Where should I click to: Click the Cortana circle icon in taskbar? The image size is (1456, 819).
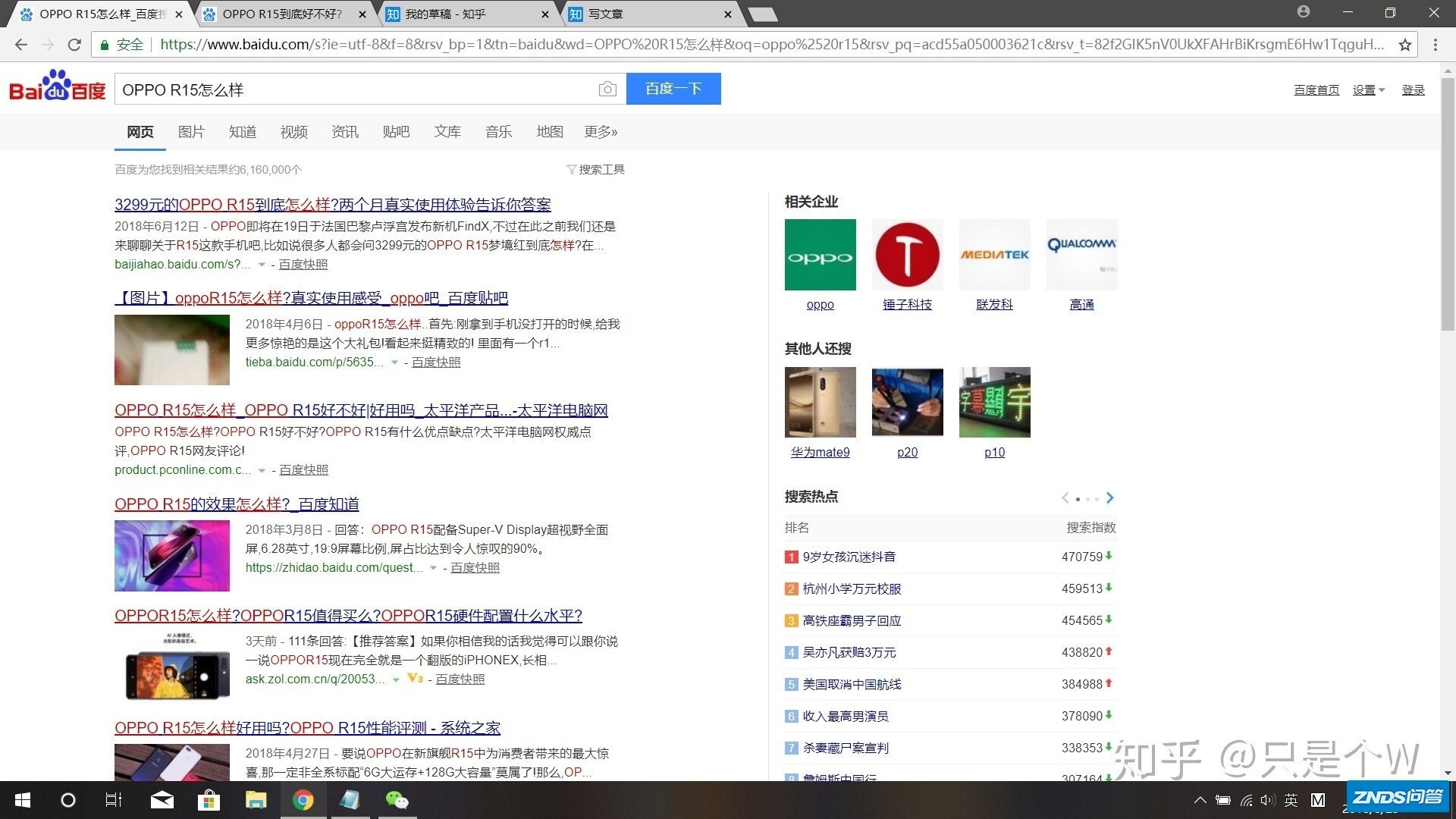[67, 800]
